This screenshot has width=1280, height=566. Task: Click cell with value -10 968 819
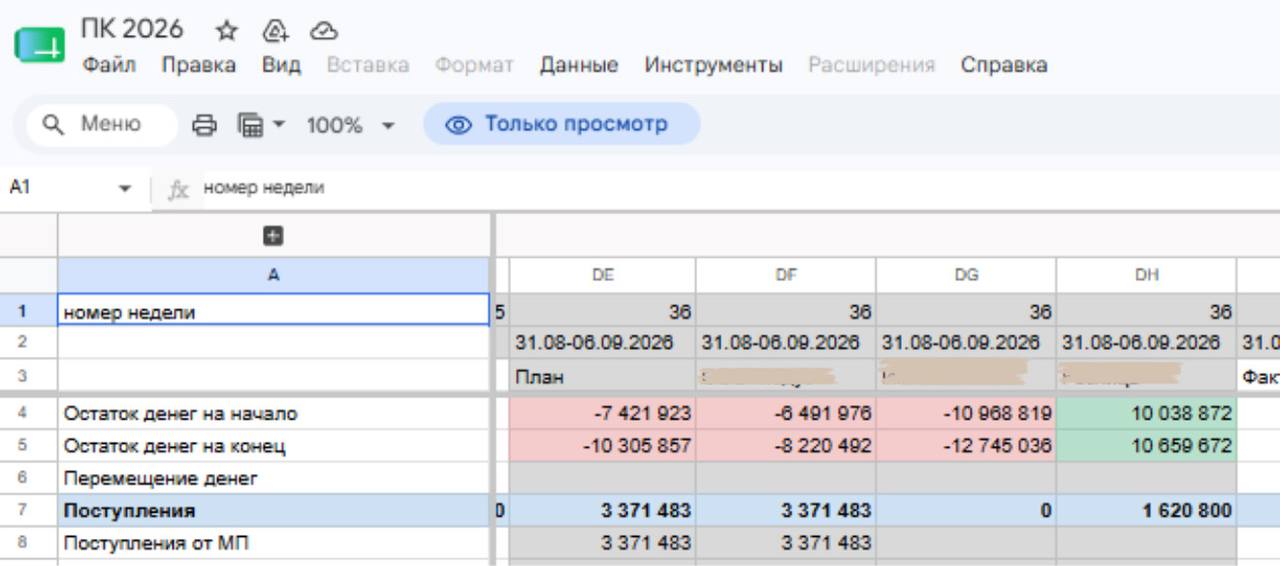pyautogui.click(x=966, y=413)
